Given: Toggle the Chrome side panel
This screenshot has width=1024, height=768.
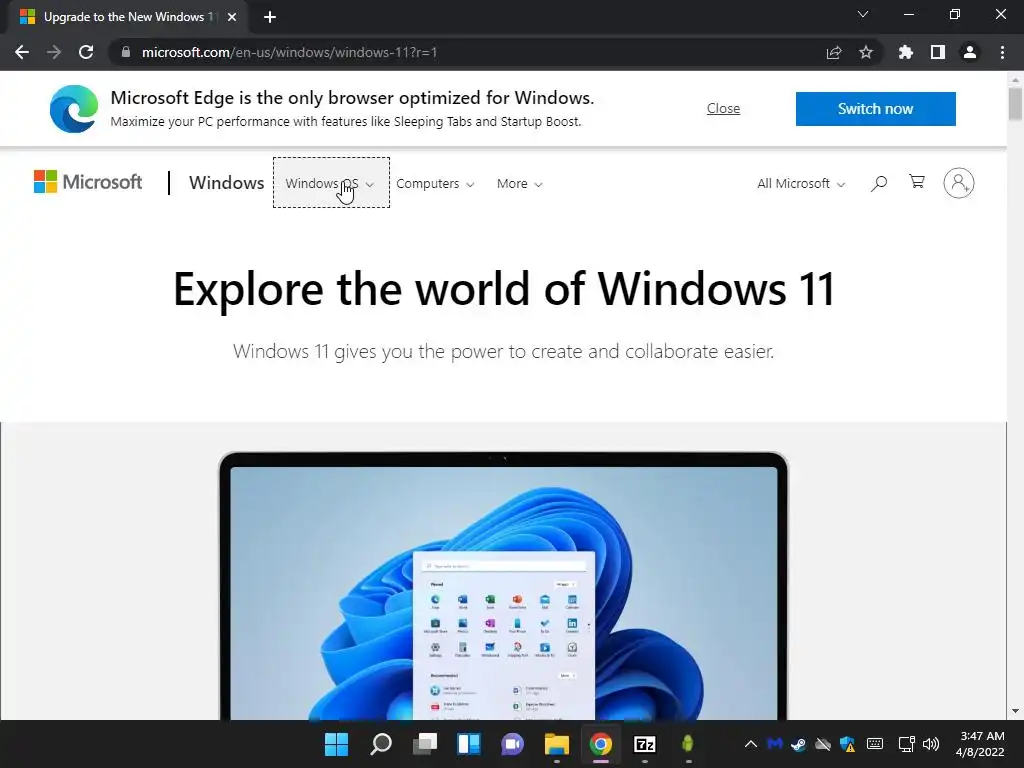Looking at the screenshot, I should click(938, 52).
